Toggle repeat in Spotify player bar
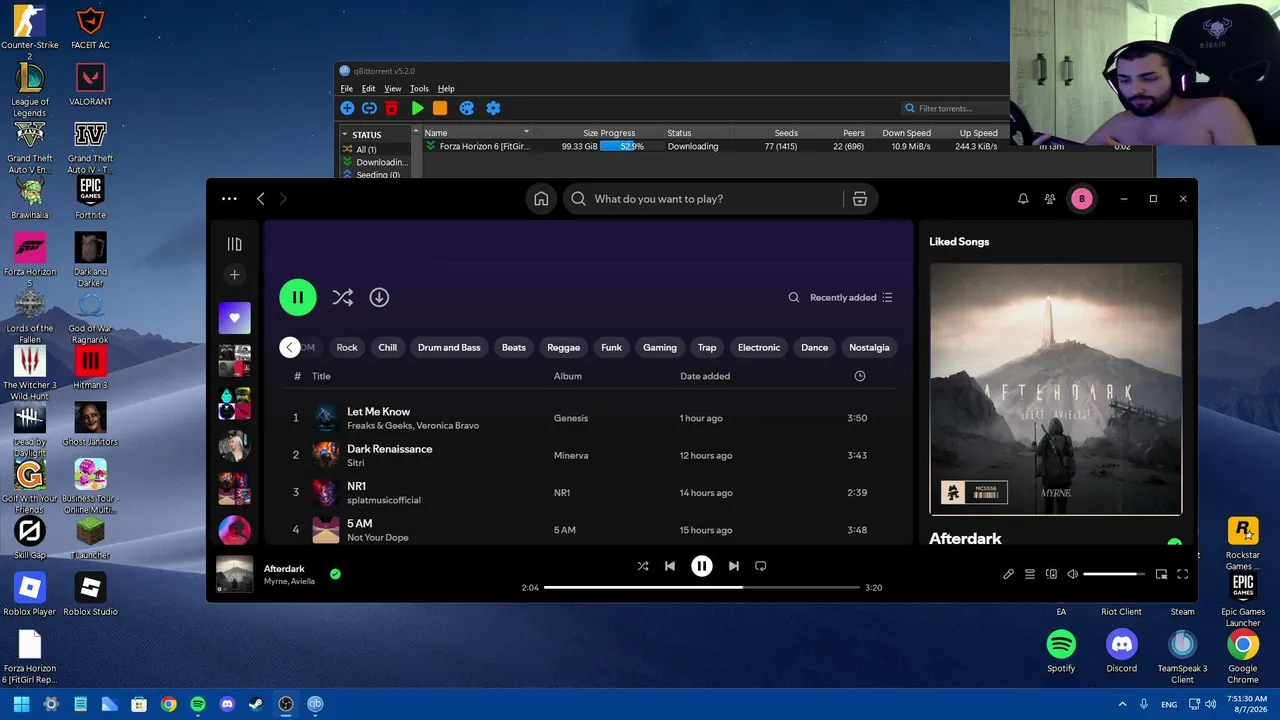 (761, 566)
